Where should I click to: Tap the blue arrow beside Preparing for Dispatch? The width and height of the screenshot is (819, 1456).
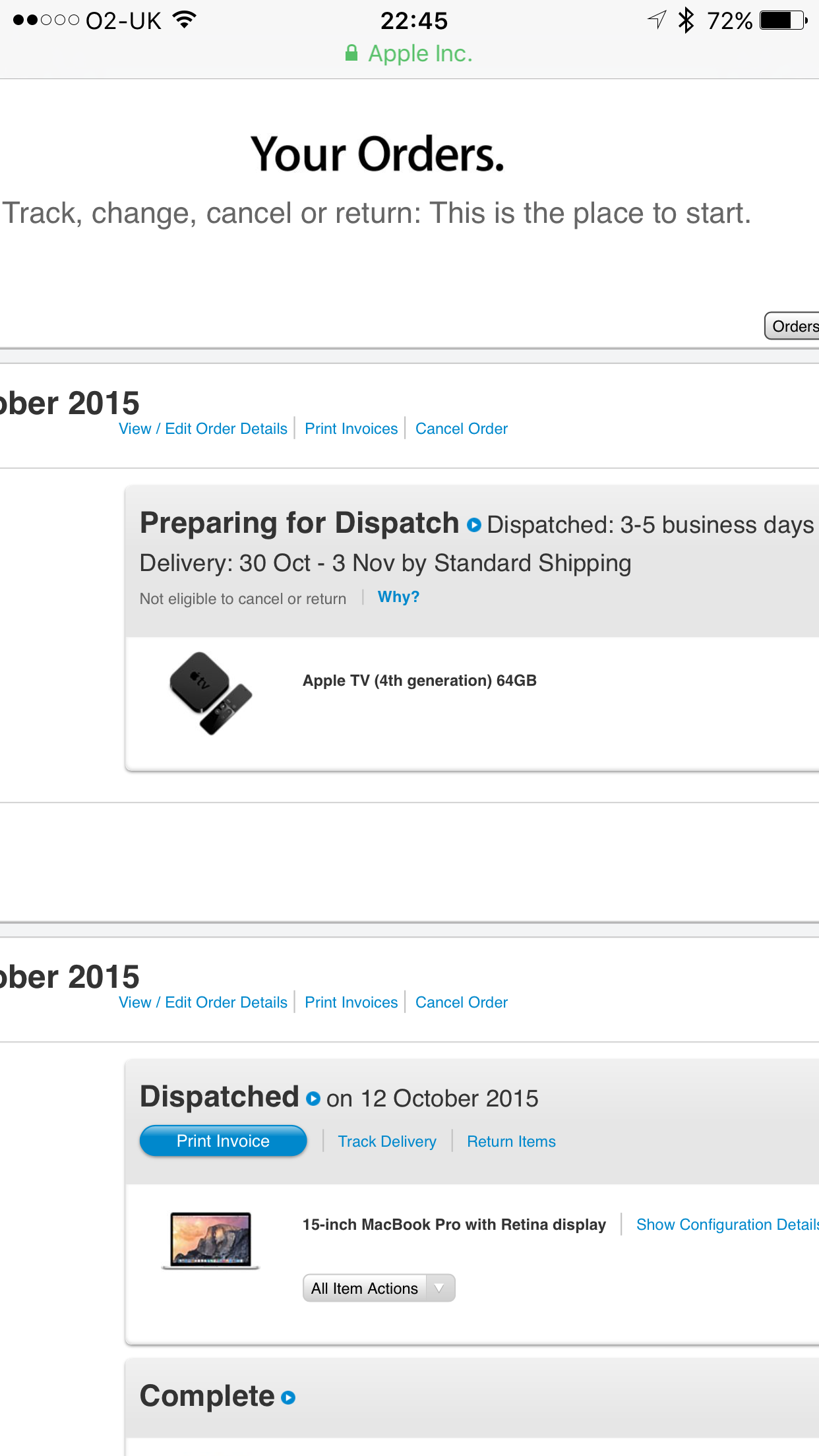point(473,525)
